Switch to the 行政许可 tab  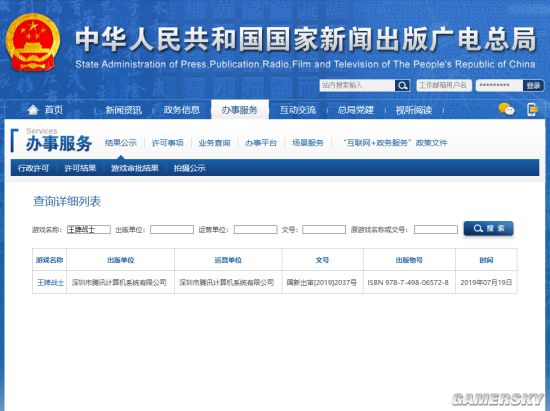(x=33, y=168)
